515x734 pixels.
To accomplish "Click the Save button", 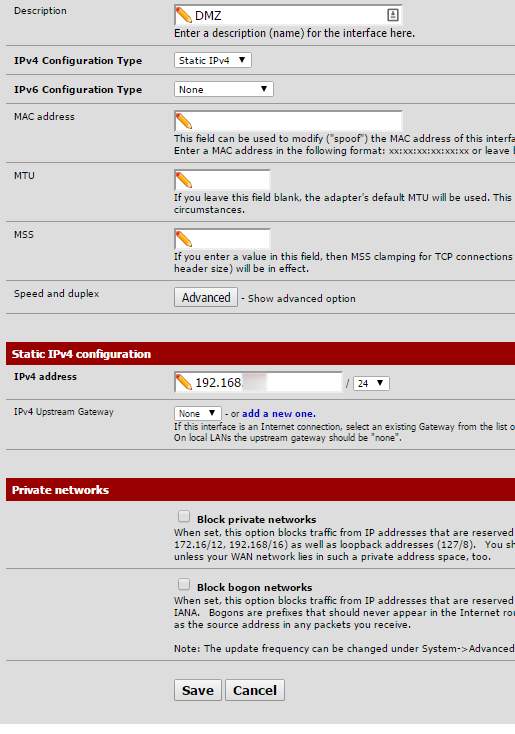I will click(198, 690).
